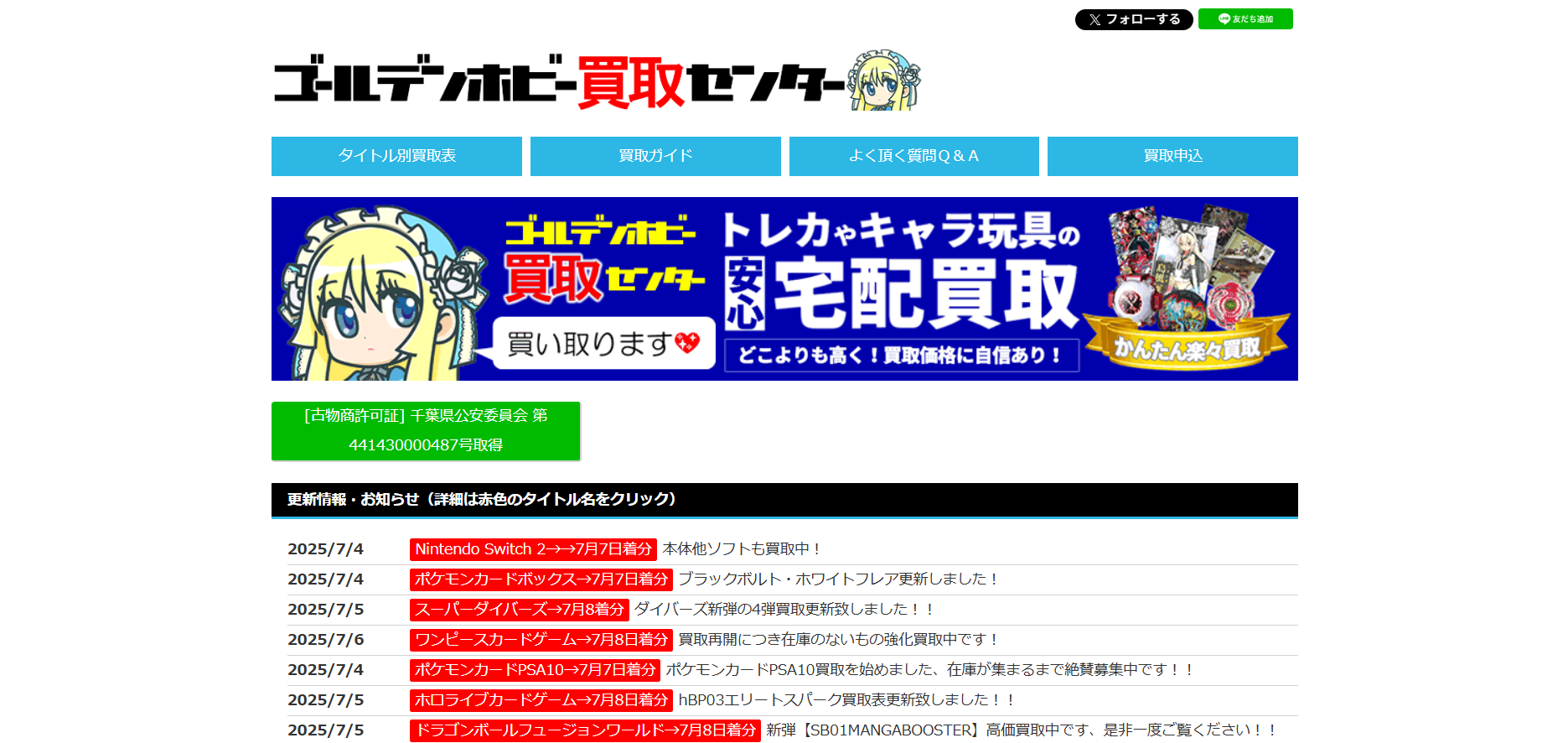
Task: Click text ダイバーズ新弾の4弾買取更新致しました！！
Action: click(785, 610)
